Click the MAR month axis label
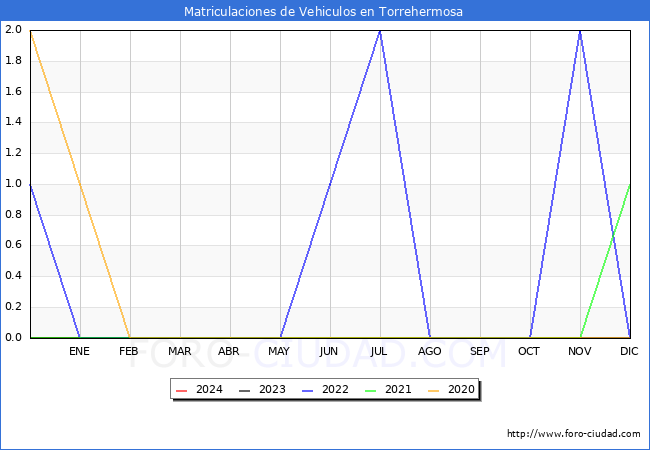650x450 pixels. tap(179, 351)
